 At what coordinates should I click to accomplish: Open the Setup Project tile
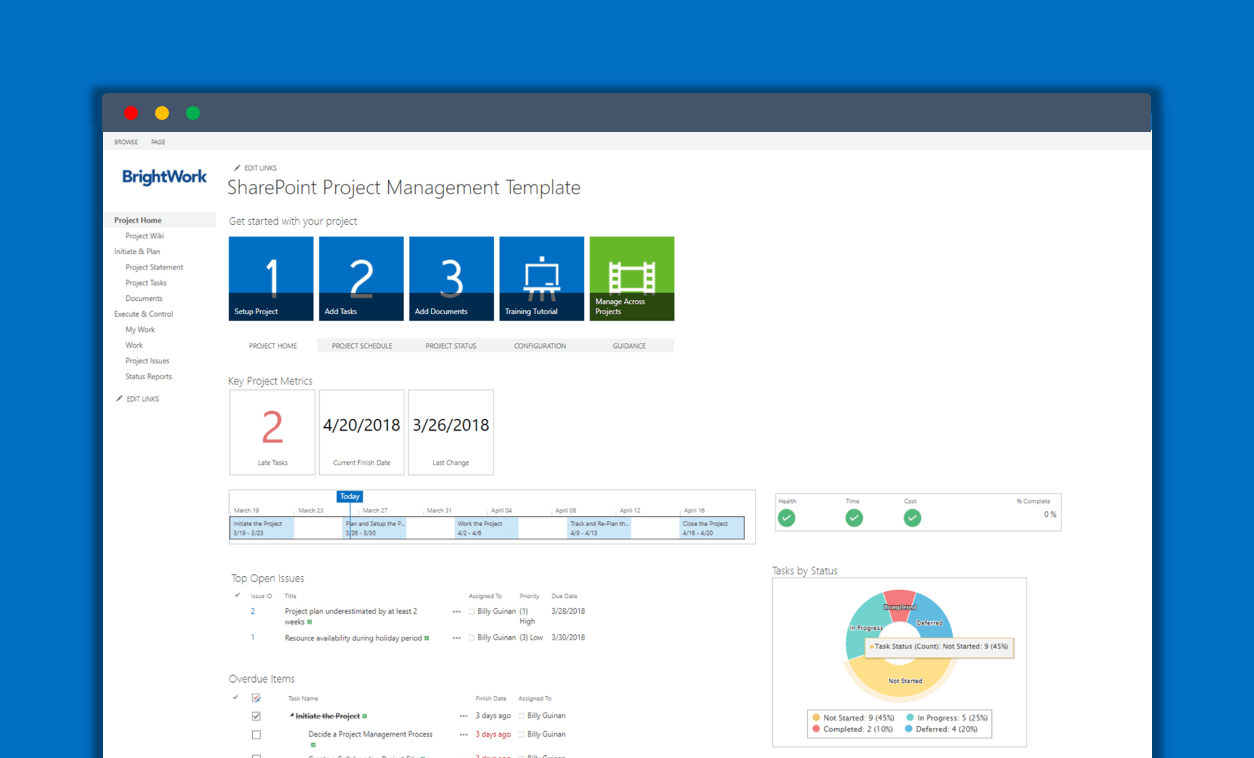point(270,278)
